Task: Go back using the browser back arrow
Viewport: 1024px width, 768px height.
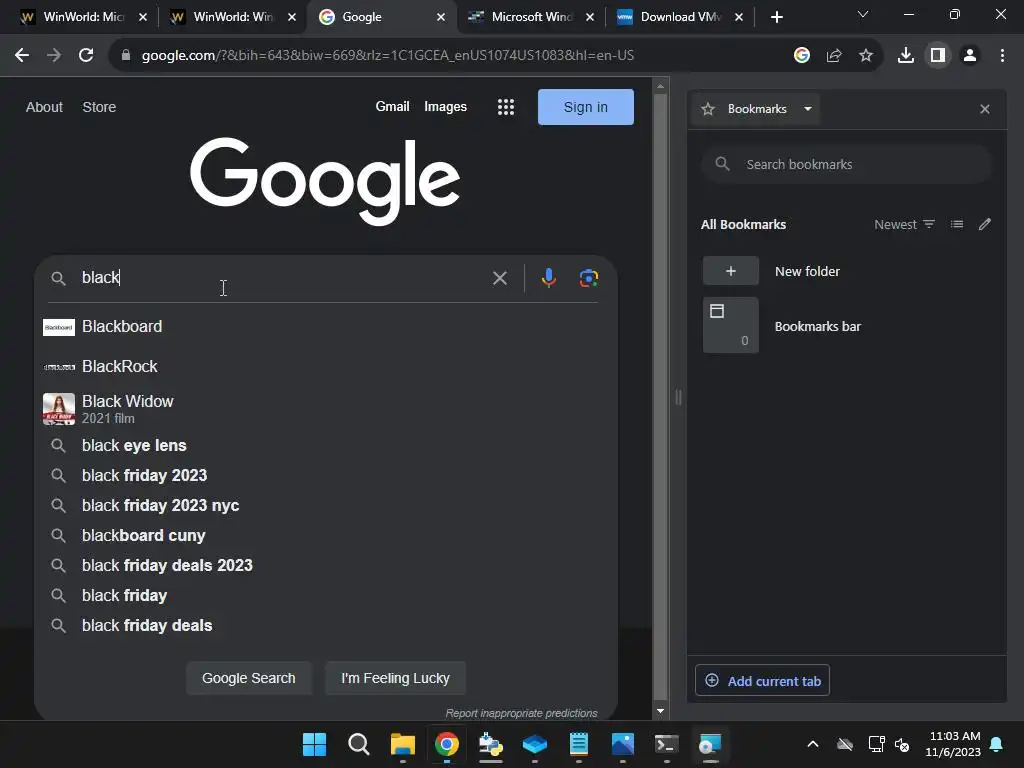Action: [x=22, y=56]
